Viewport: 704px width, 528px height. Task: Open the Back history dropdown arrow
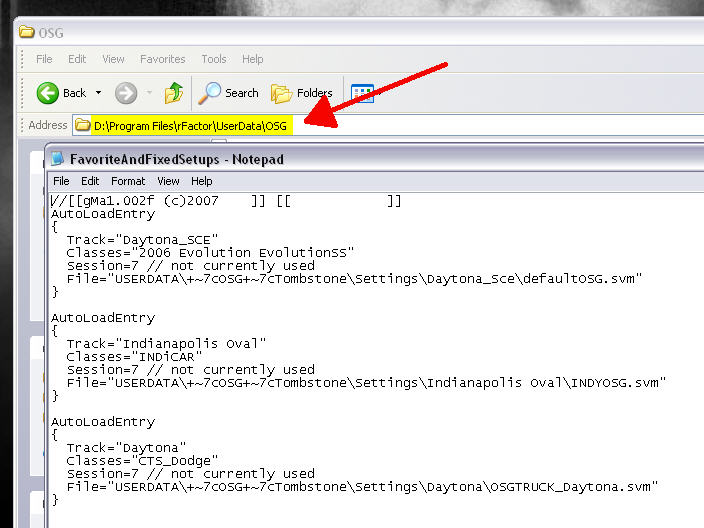point(98,93)
